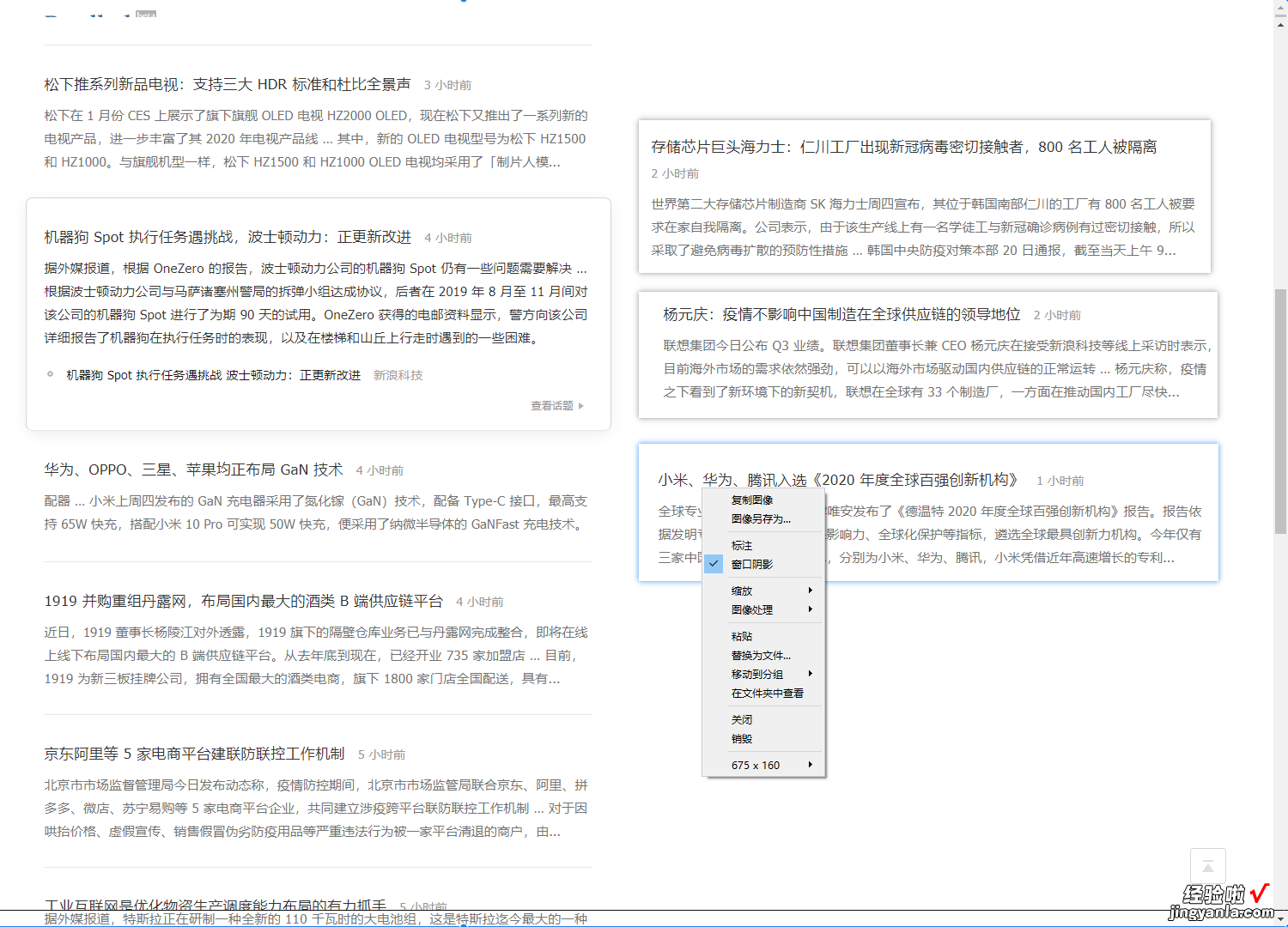Click the 联想集团今日公布 Q3 业绩 summary
Screen dimensions: 1288x927
tap(938, 368)
